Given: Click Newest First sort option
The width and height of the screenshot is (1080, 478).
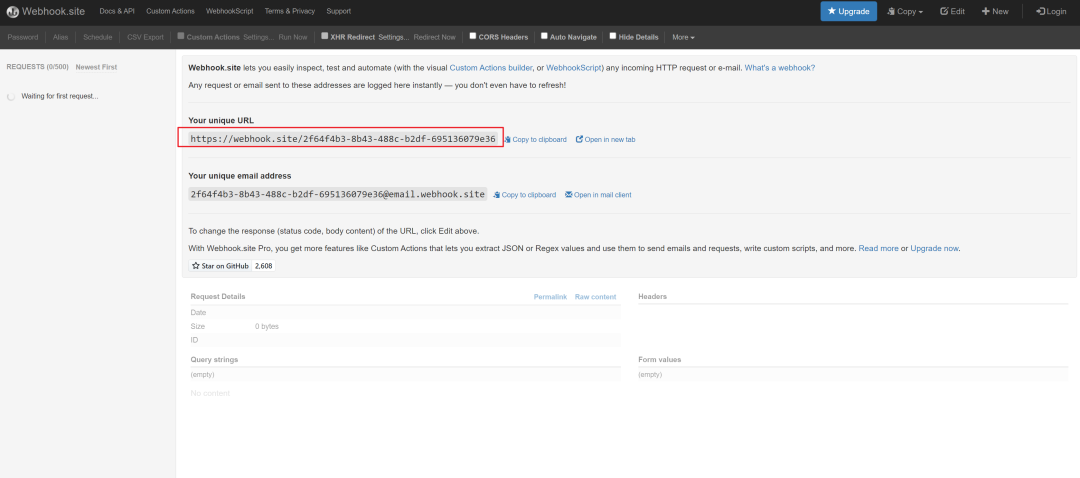Looking at the screenshot, I should (96, 67).
